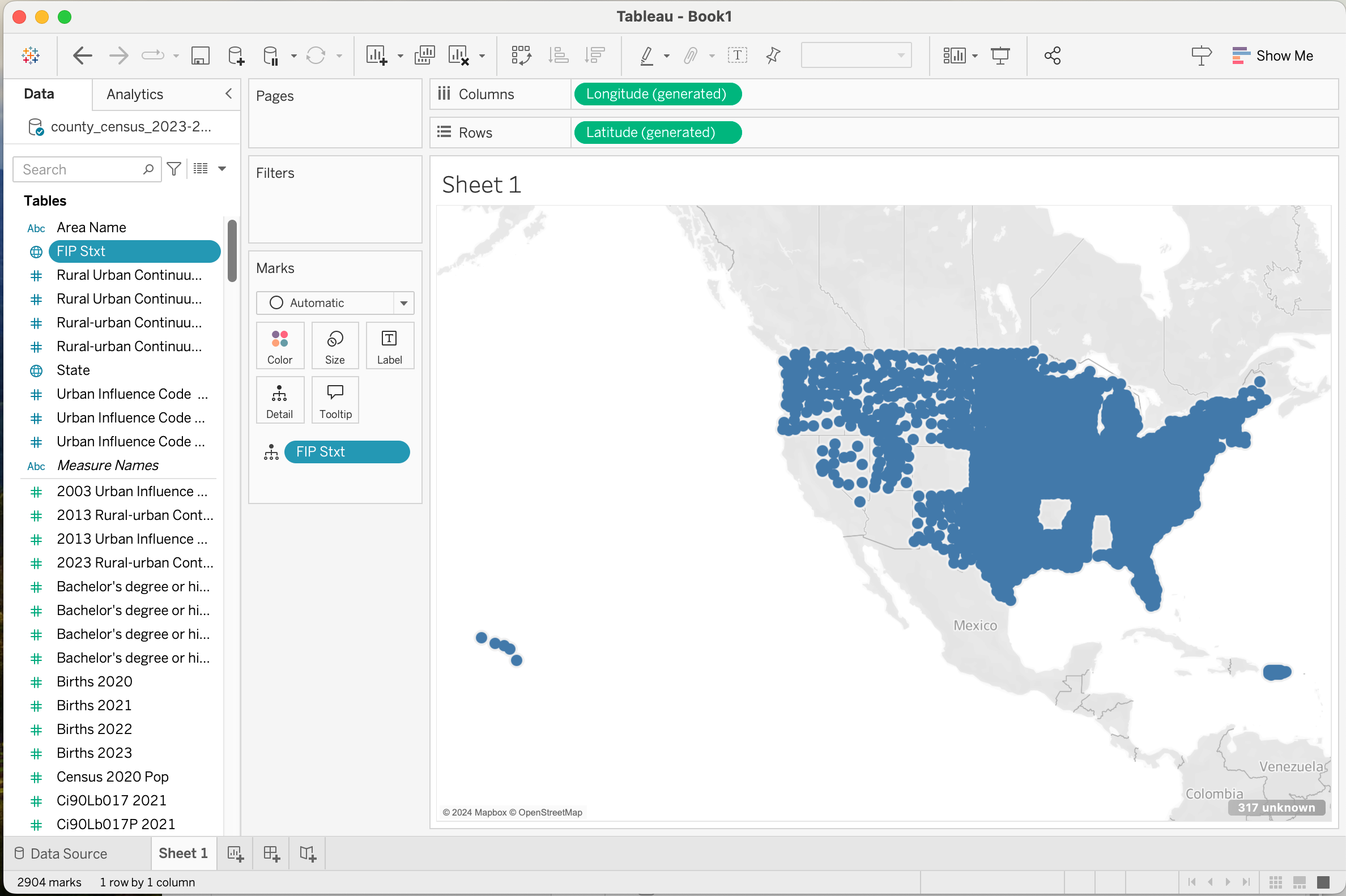Open the Color marks card
The height and width of the screenshot is (896, 1346).
[279, 345]
